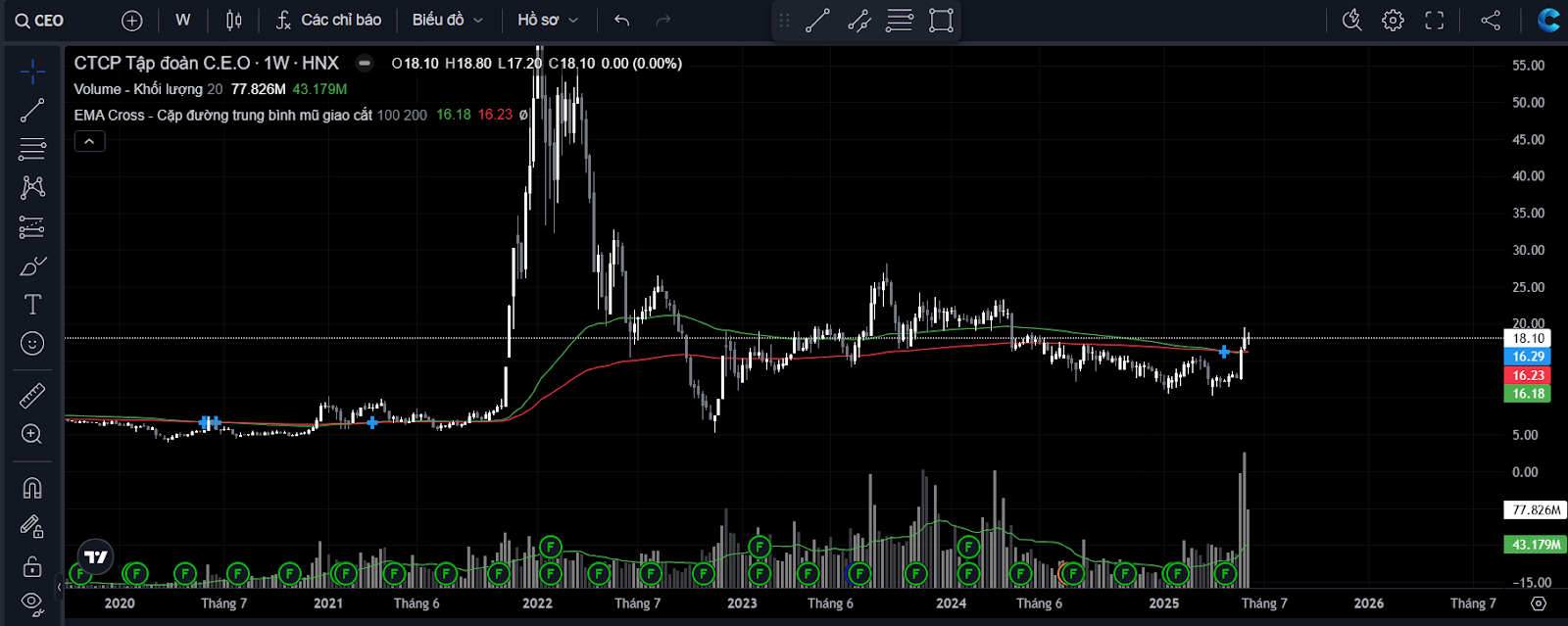Click the green 43.179M volume MA label
The image size is (1568, 626).
tap(1536, 545)
